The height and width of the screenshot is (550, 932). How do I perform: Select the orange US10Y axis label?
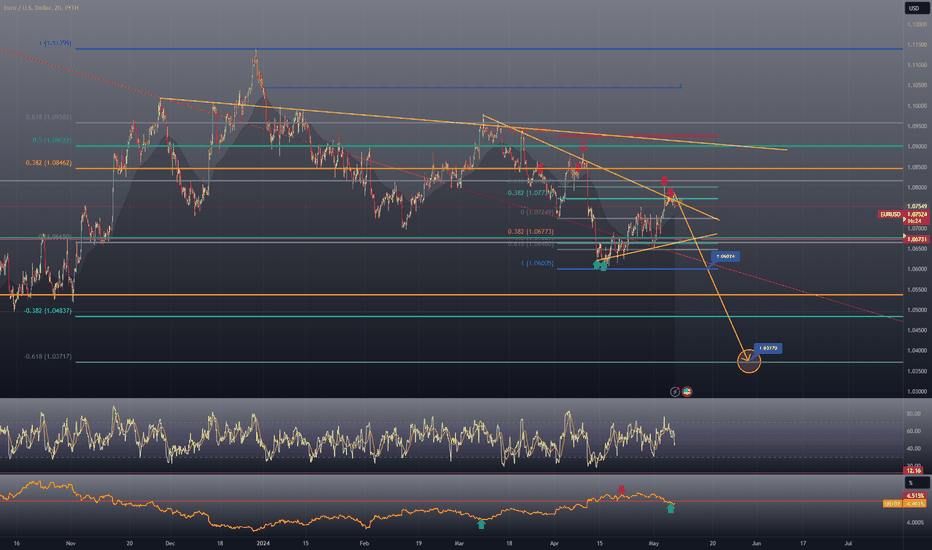(x=892, y=504)
